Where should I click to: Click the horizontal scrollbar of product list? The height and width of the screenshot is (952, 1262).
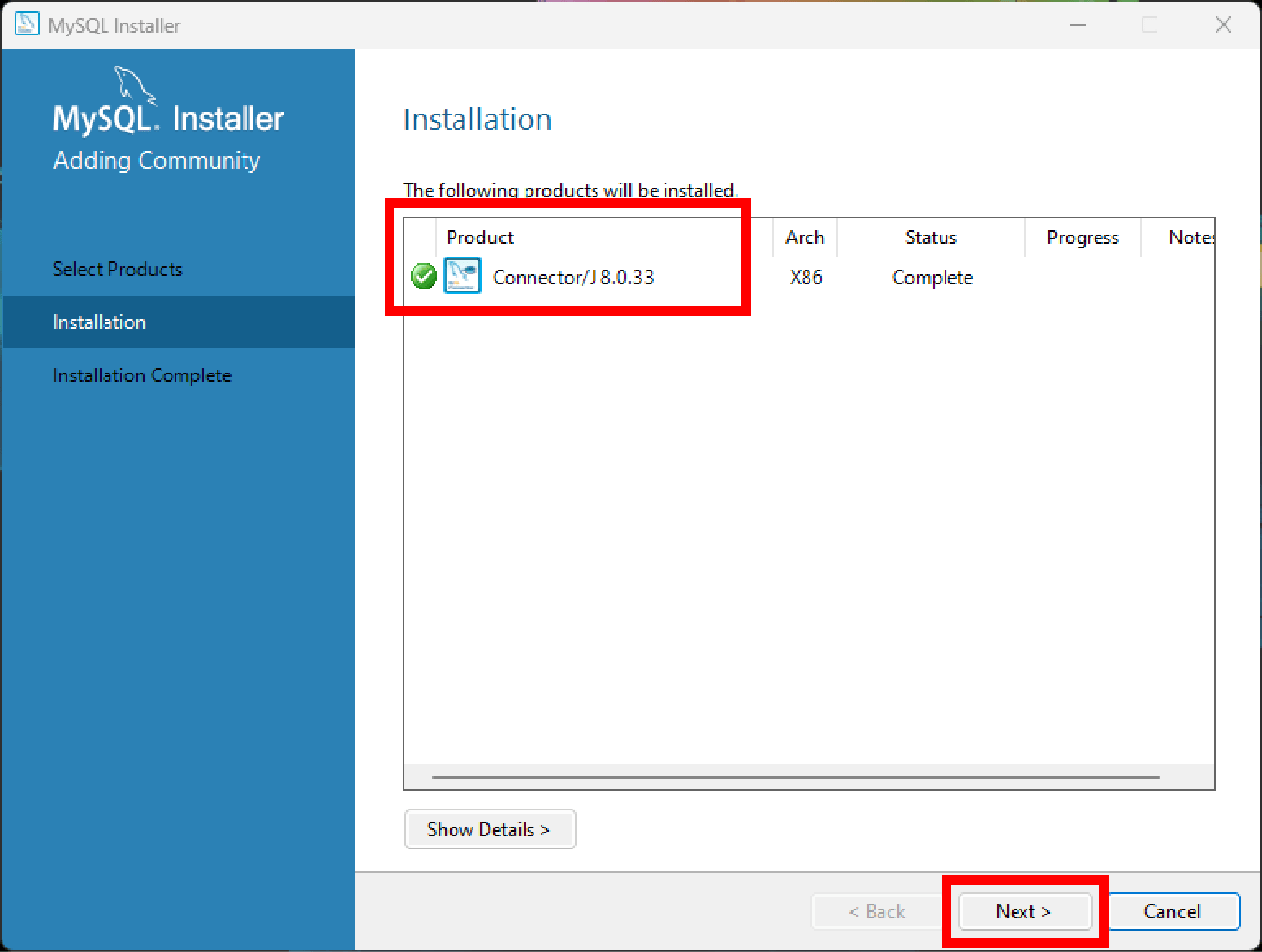pos(796,777)
